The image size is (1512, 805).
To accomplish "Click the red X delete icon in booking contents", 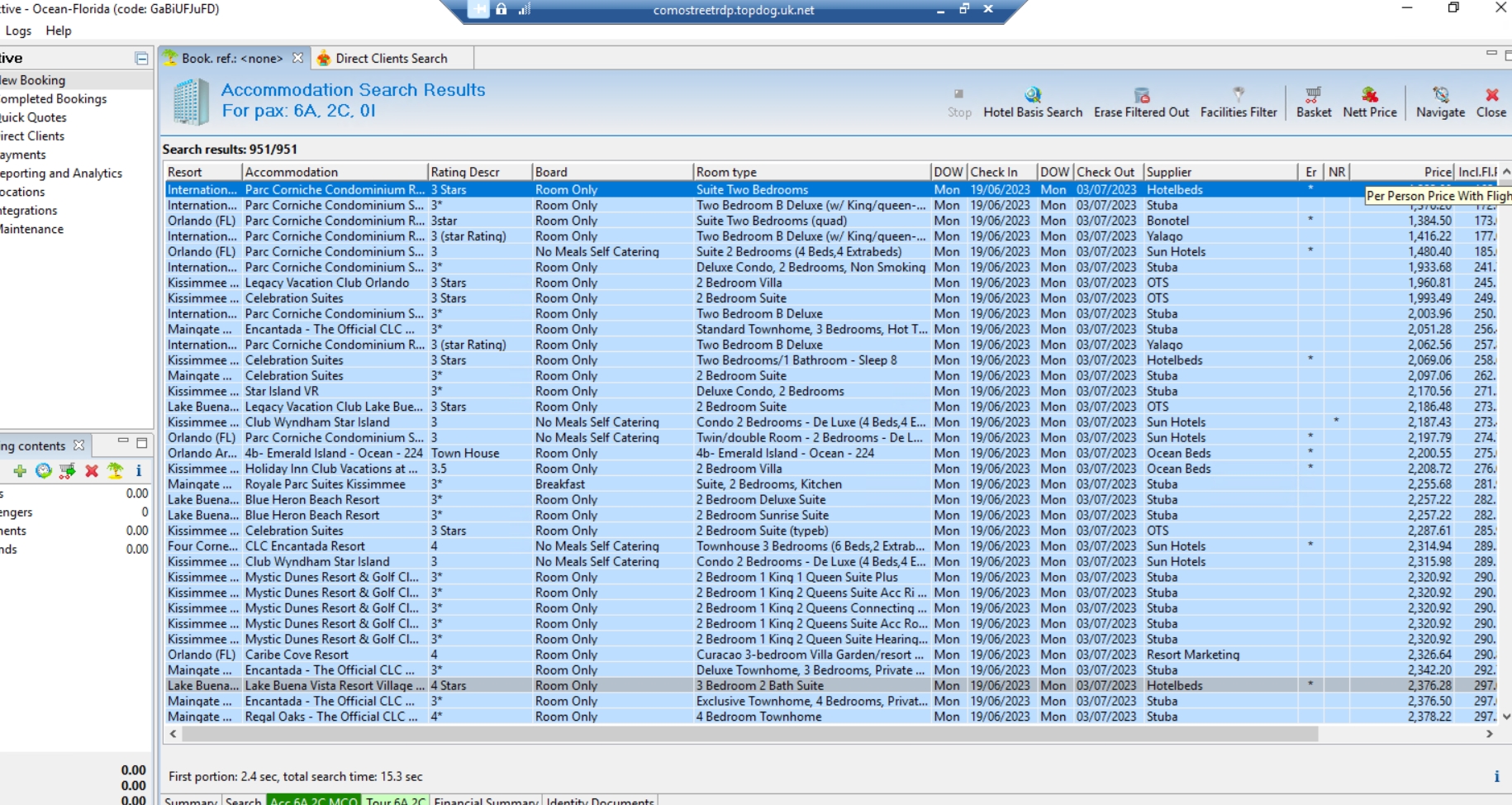I will tap(92, 470).
